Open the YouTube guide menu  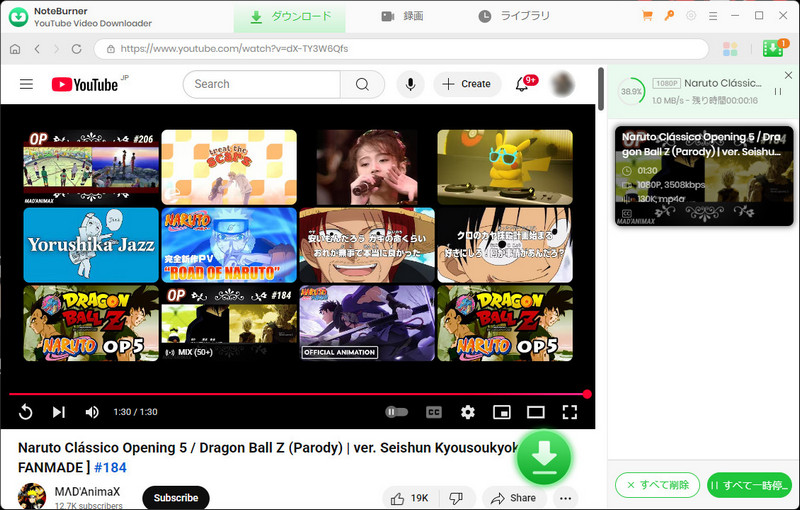tap(27, 84)
